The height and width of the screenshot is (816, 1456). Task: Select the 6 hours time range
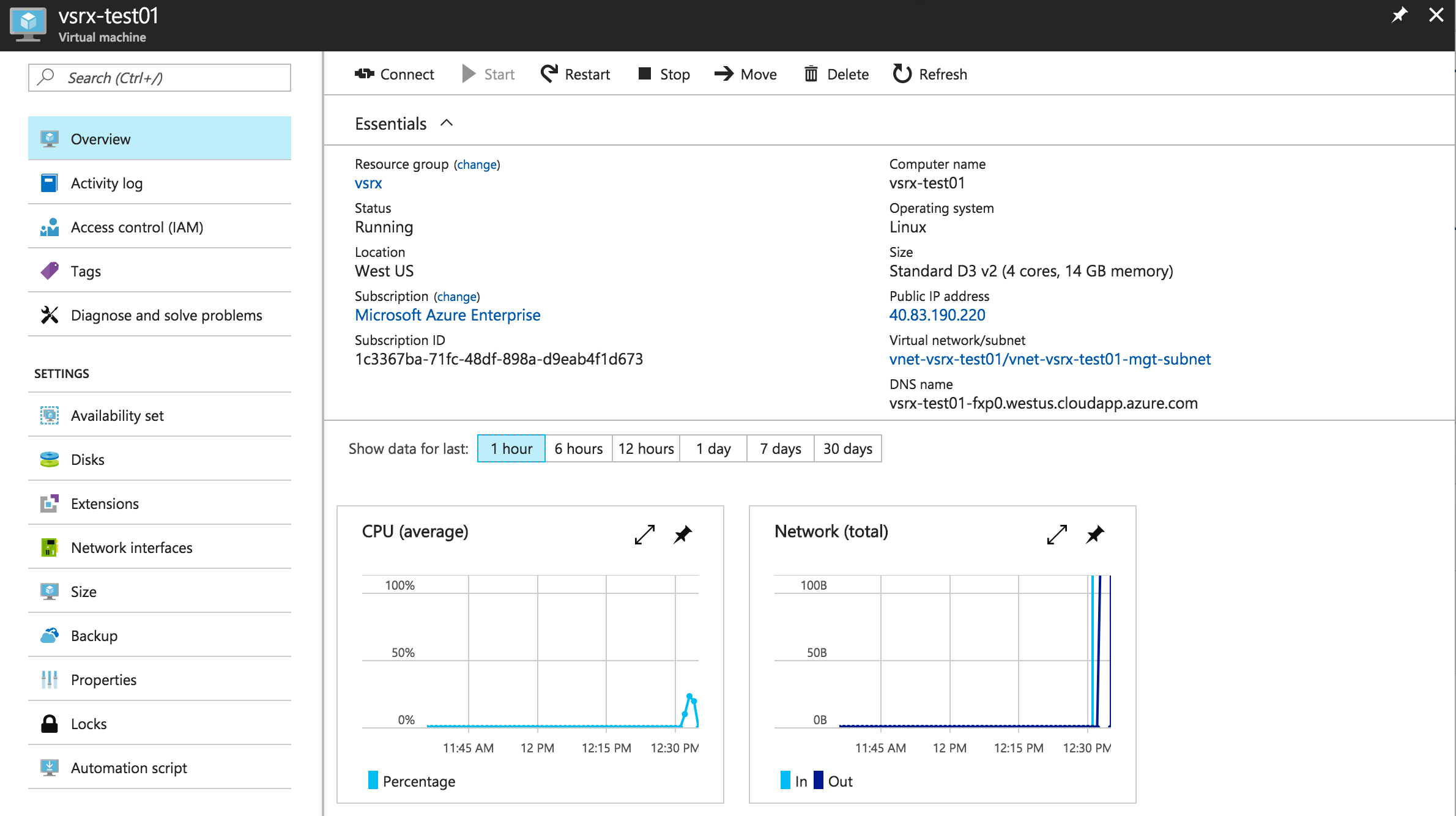pyautogui.click(x=578, y=448)
